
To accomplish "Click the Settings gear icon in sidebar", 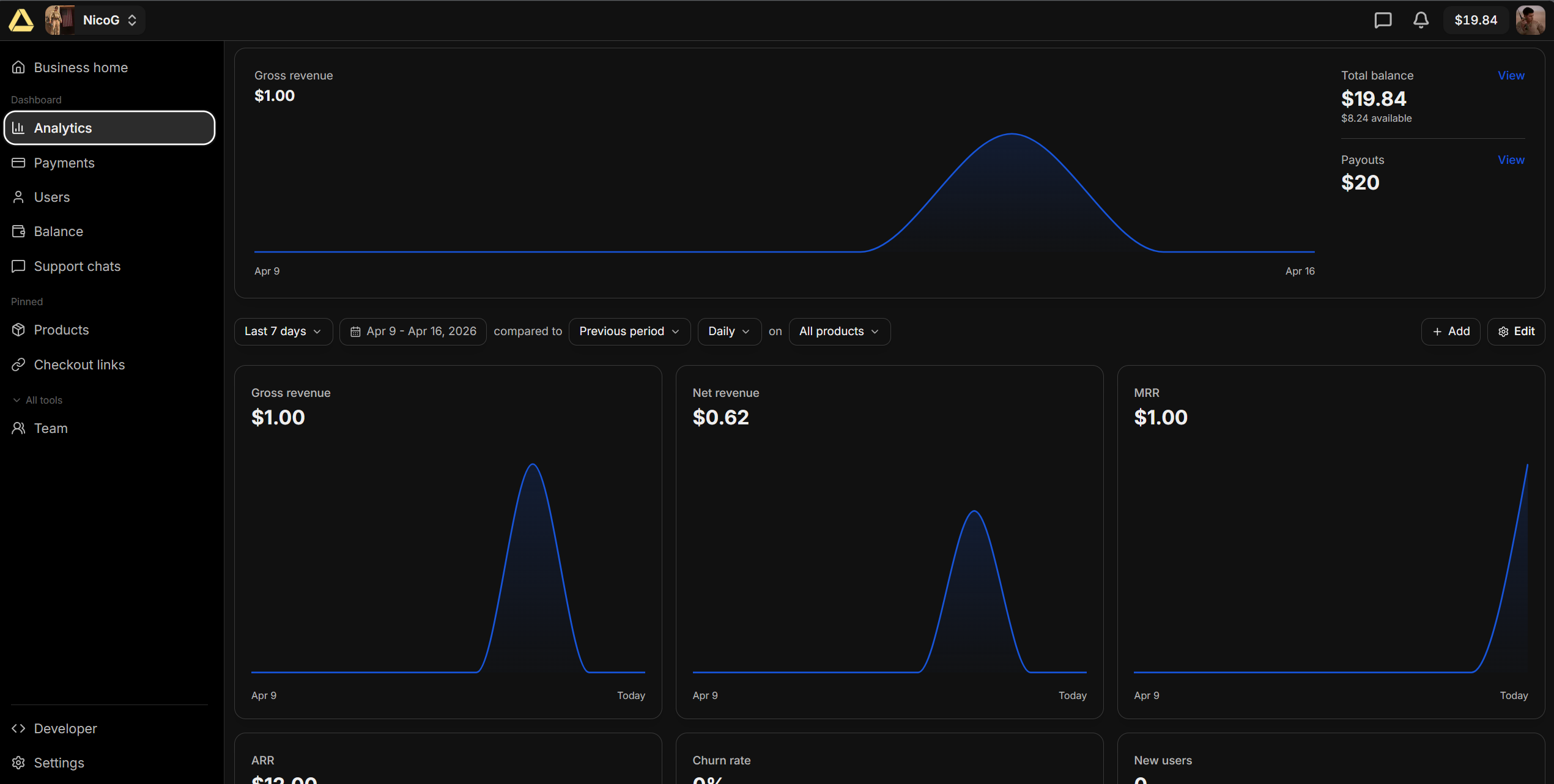I will pos(19,763).
